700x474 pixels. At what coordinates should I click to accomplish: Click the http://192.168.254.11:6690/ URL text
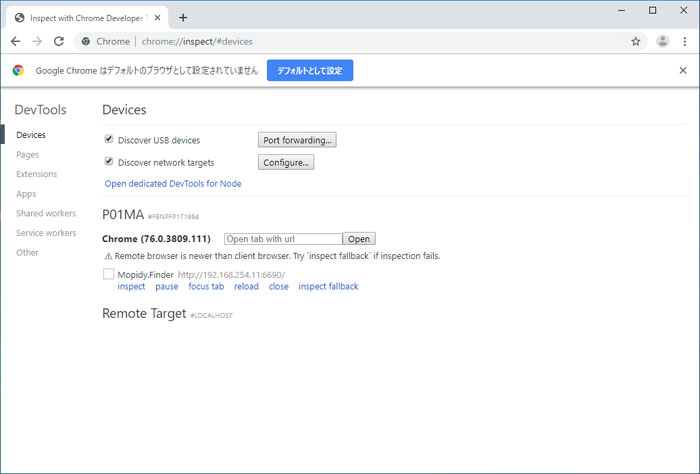click(231, 275)
